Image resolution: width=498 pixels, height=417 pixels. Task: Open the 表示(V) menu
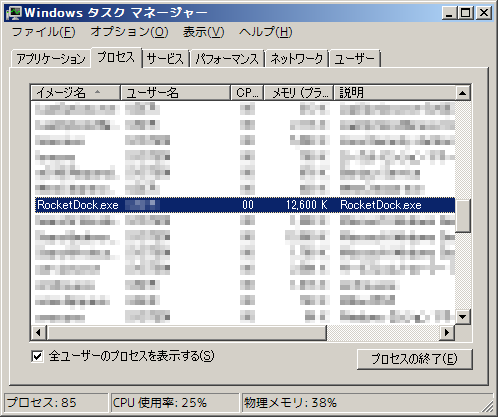click(203, 32)
